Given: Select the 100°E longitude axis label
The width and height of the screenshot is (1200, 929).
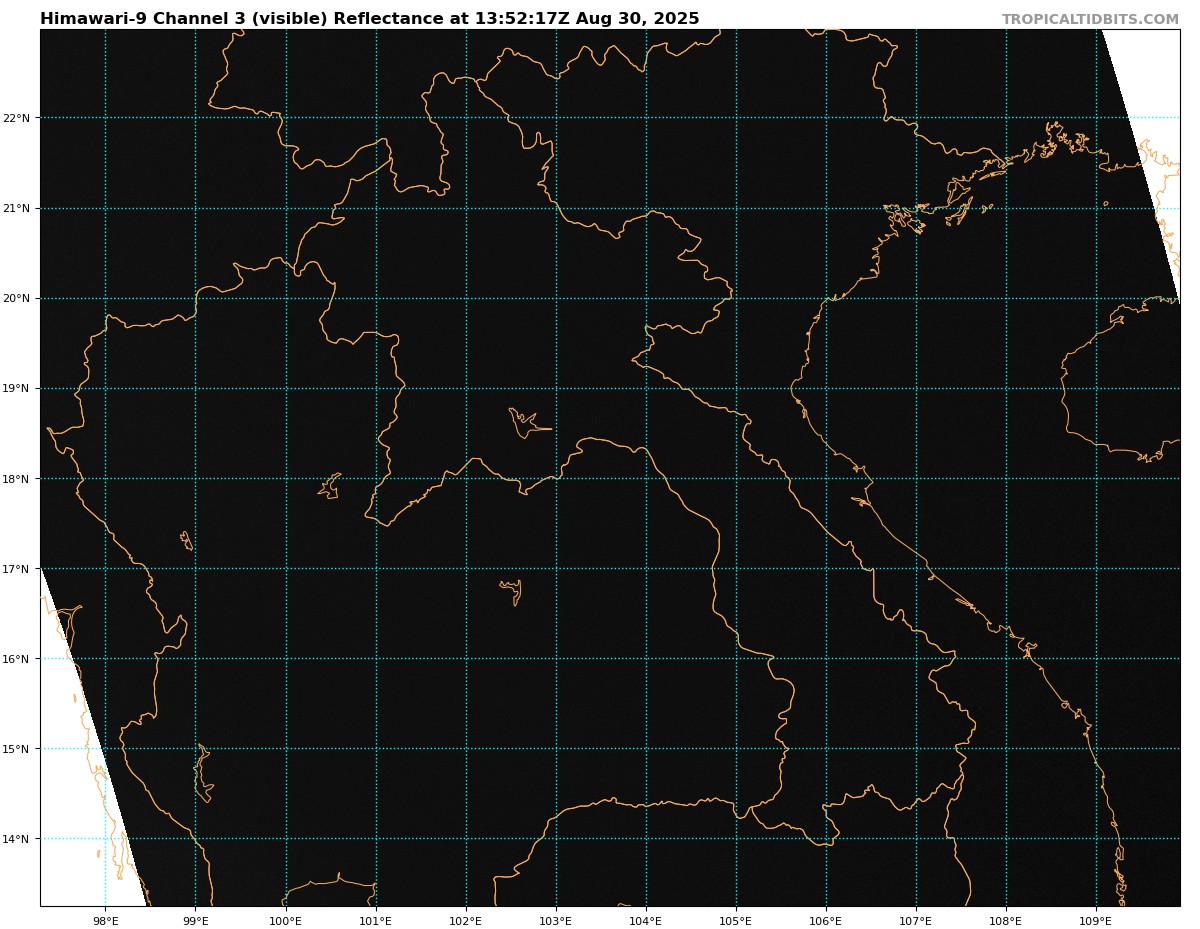Looking at the screenshot, I should tap(285, 921).
